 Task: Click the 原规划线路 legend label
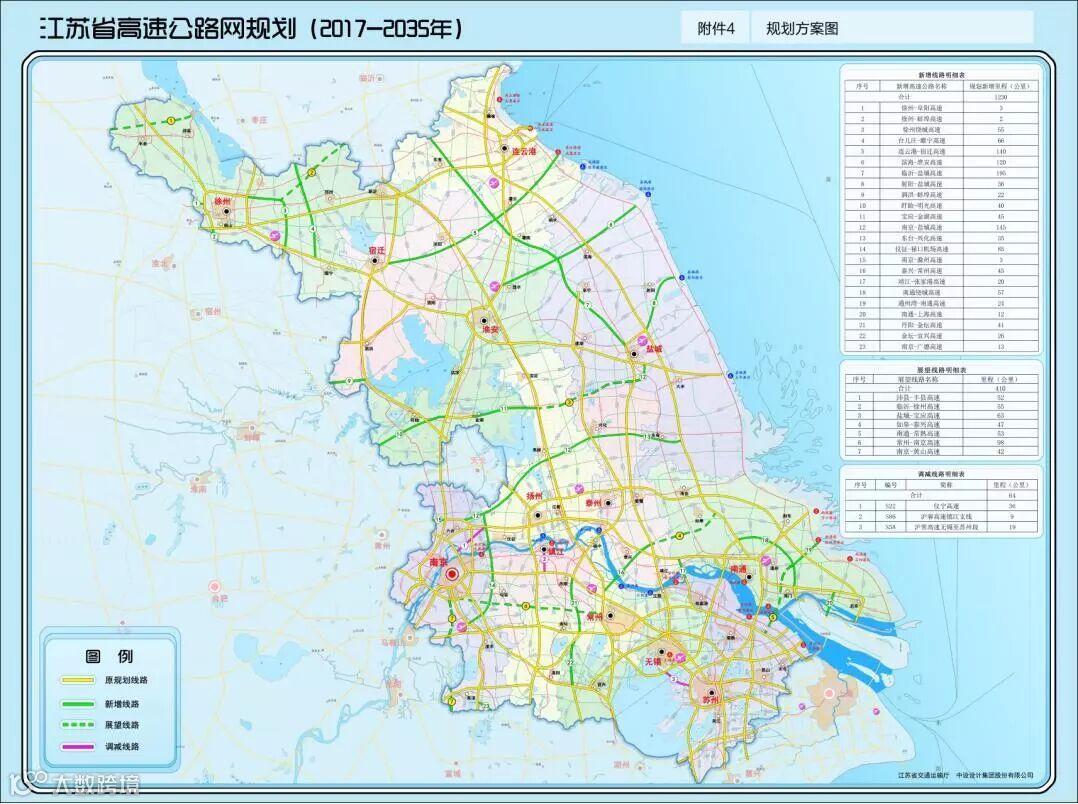[x=126, y=680]
